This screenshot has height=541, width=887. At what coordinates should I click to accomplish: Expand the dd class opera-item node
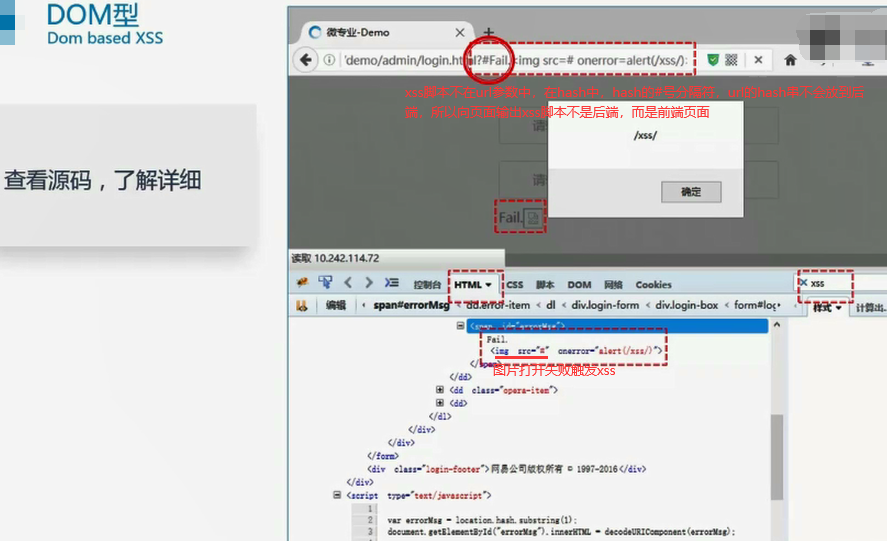[x=440, y=389]
